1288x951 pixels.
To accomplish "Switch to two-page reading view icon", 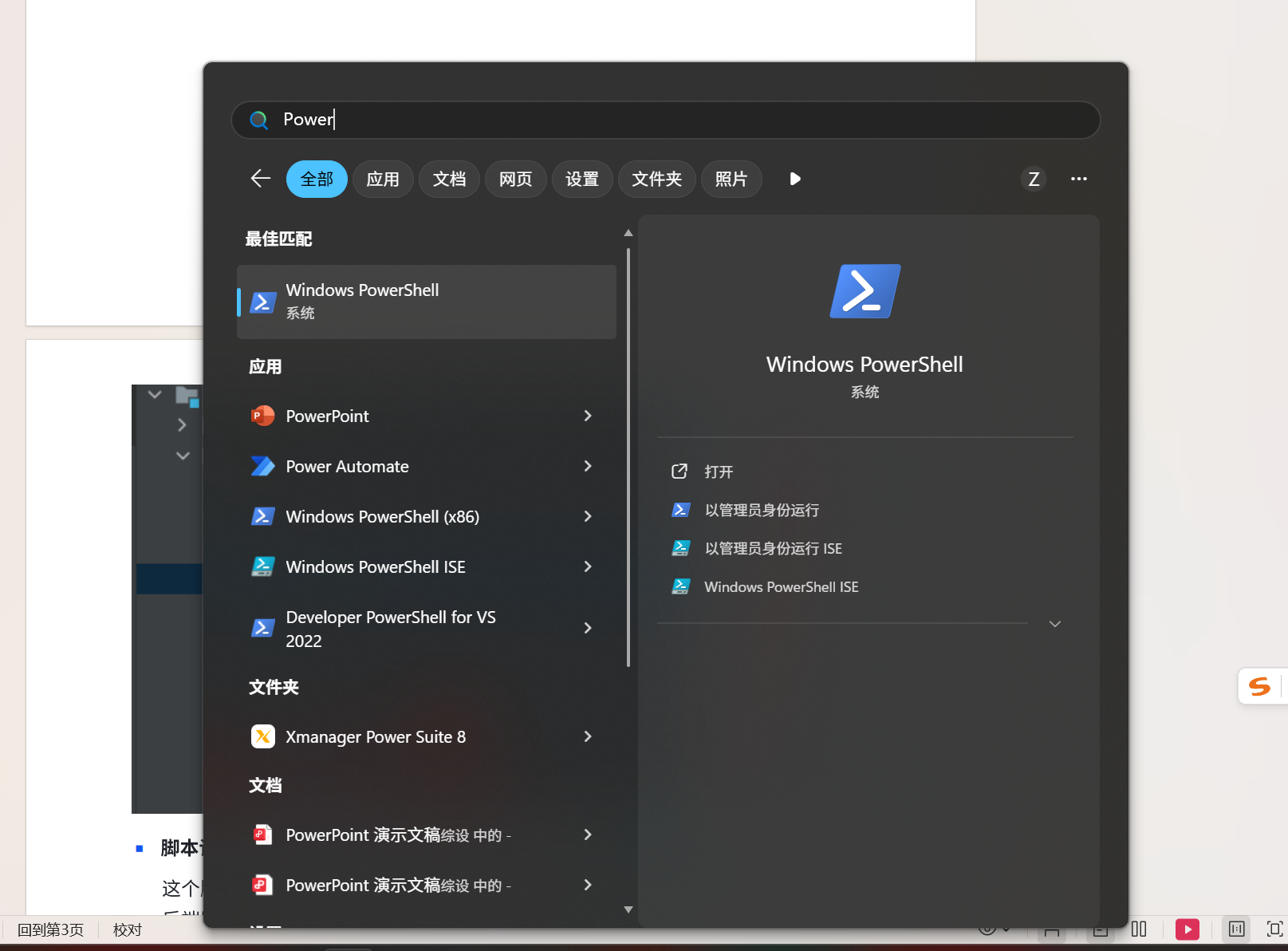I will 1139,929.
